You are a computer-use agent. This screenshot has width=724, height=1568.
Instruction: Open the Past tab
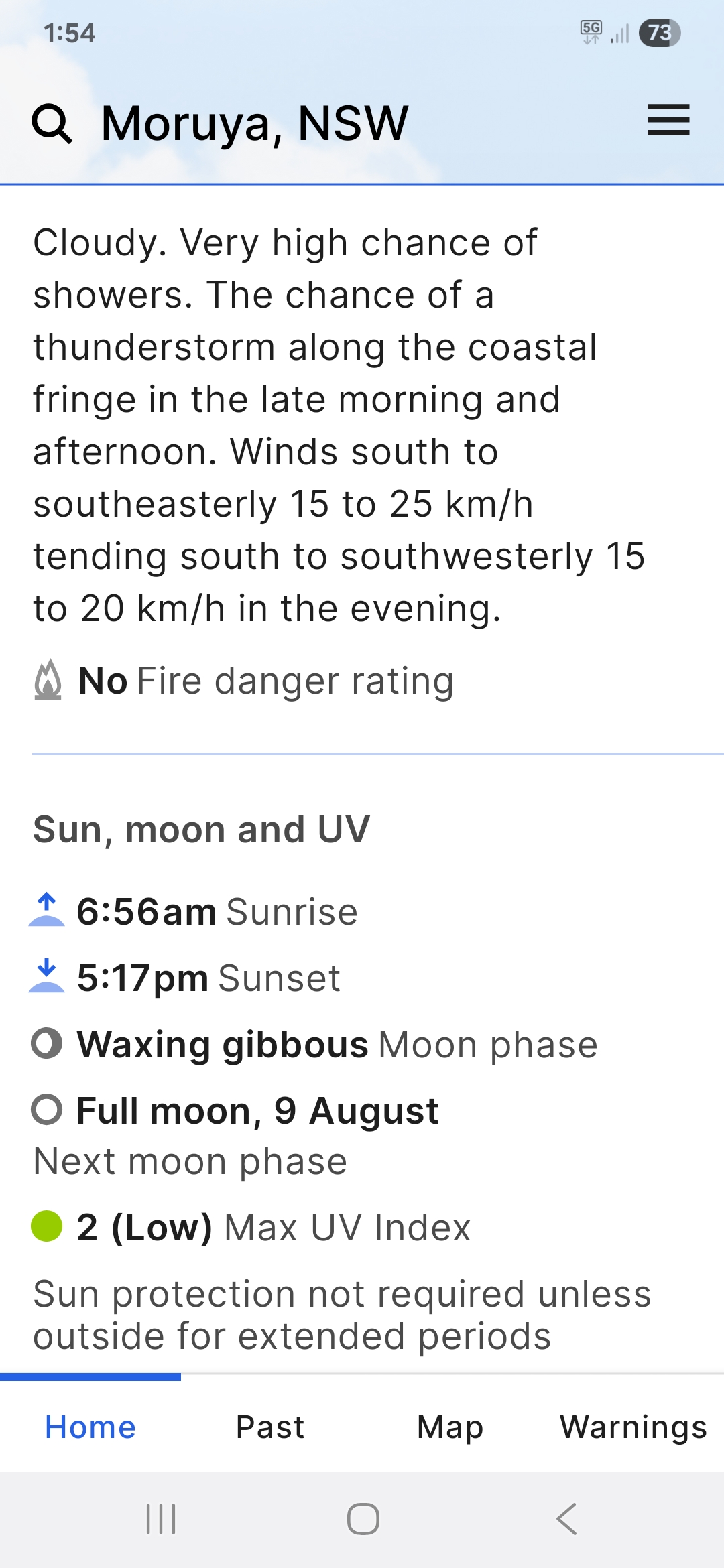coord(270,1427)
